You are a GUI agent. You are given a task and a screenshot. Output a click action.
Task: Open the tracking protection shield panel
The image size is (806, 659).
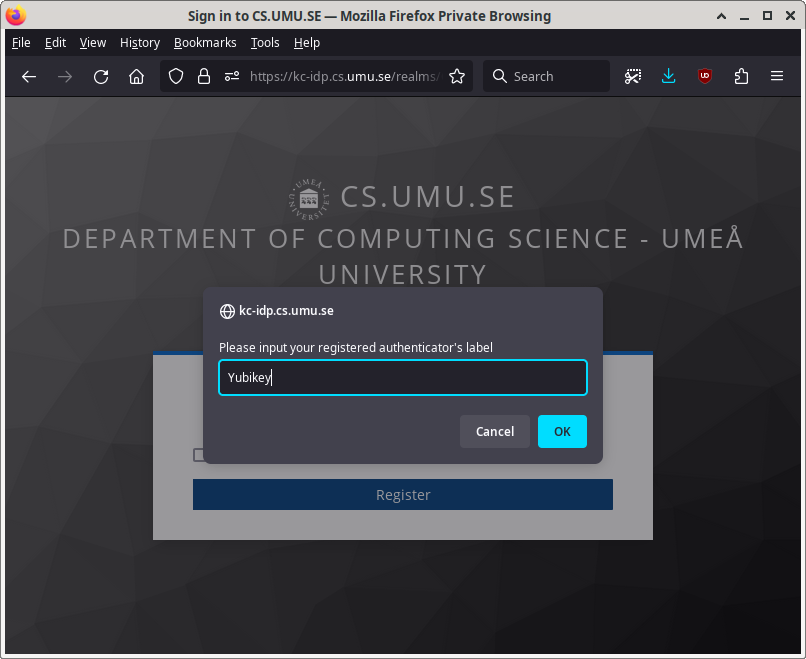click(176, 77)
